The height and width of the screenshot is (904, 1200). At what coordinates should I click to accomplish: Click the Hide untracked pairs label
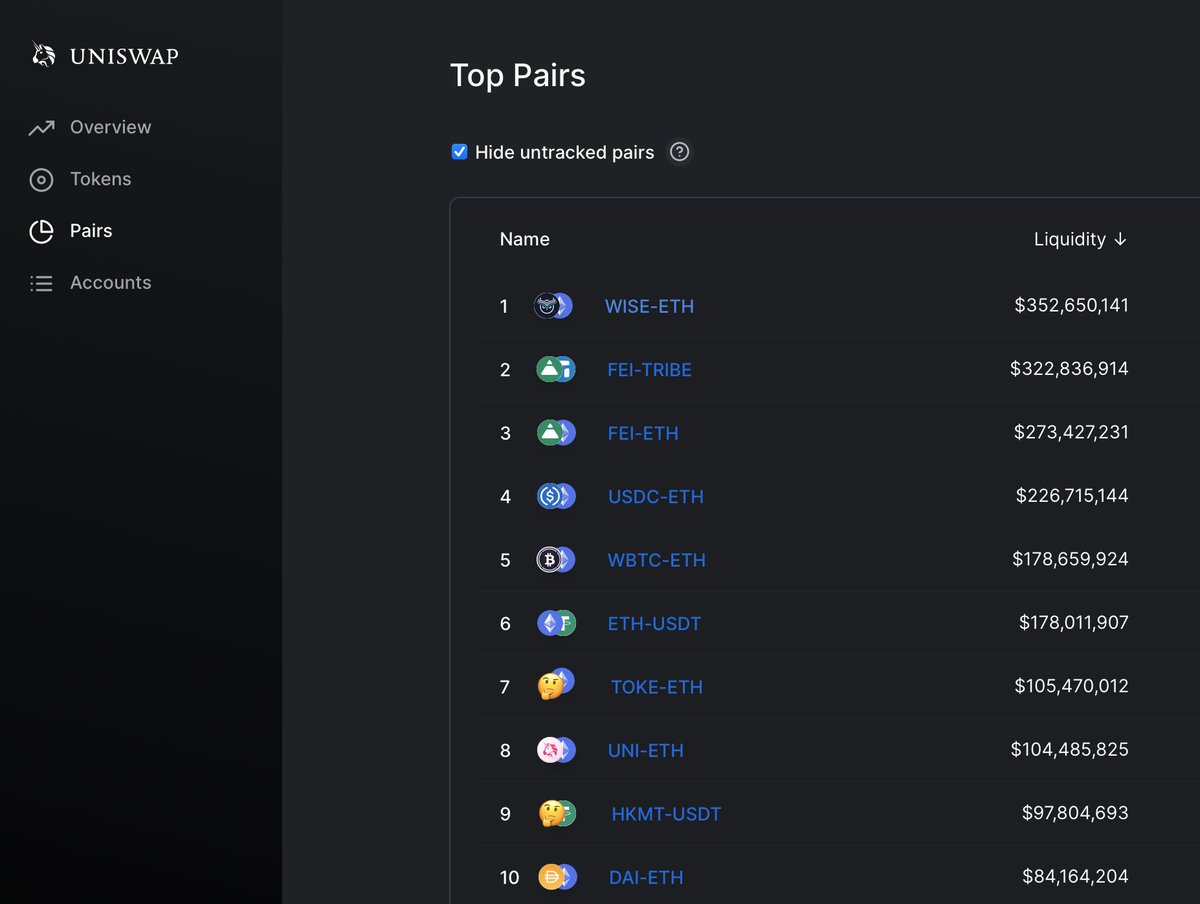pos(564,152)
